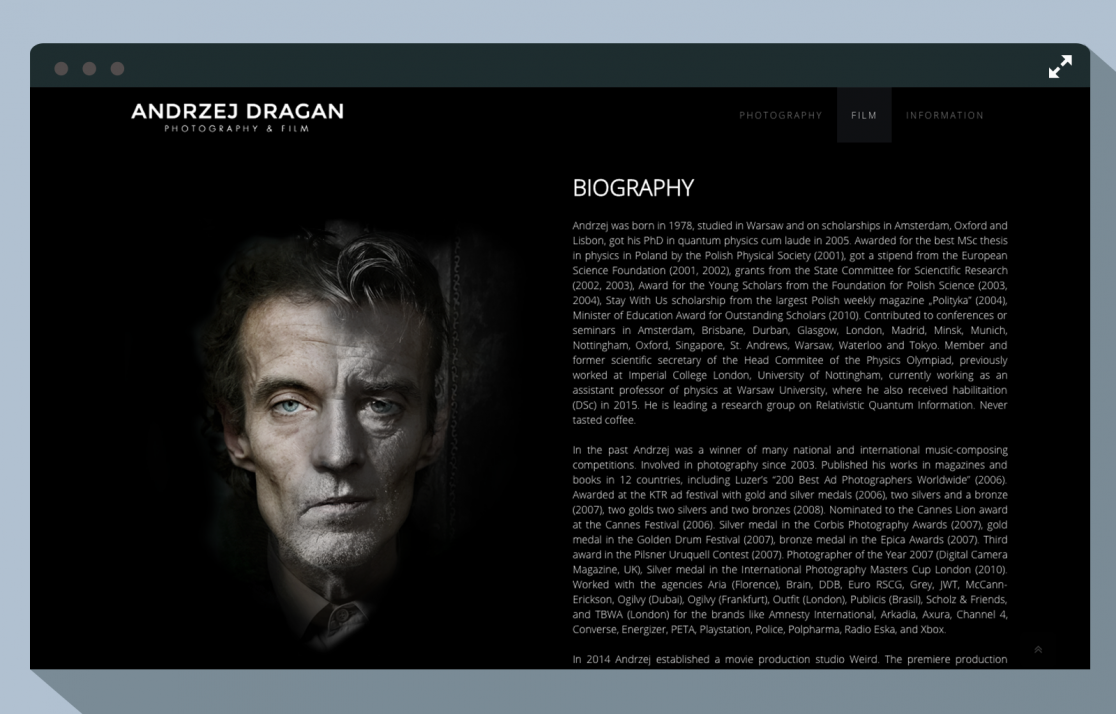Open the Information menu item
The image size is (1116, 714).
pyautogui.click(x=944, y=115)
